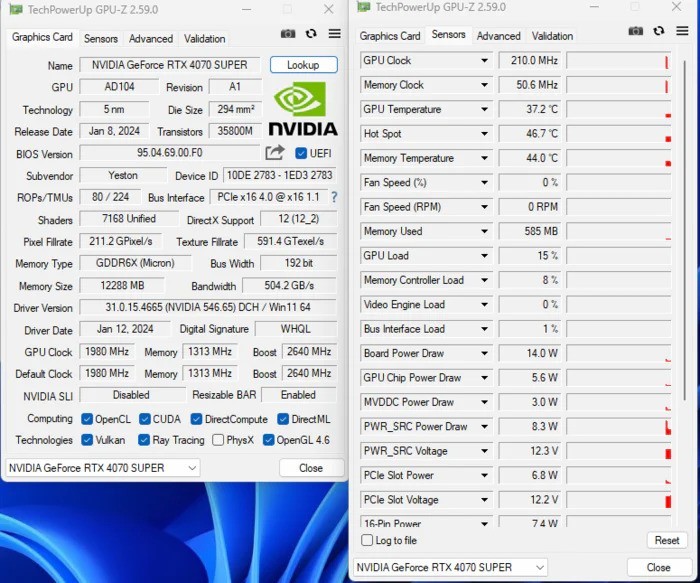Open GPU Clock sensor dropdown arrow
The height and width of the screenshot is (583, 700).
click(x=484, y=60)
